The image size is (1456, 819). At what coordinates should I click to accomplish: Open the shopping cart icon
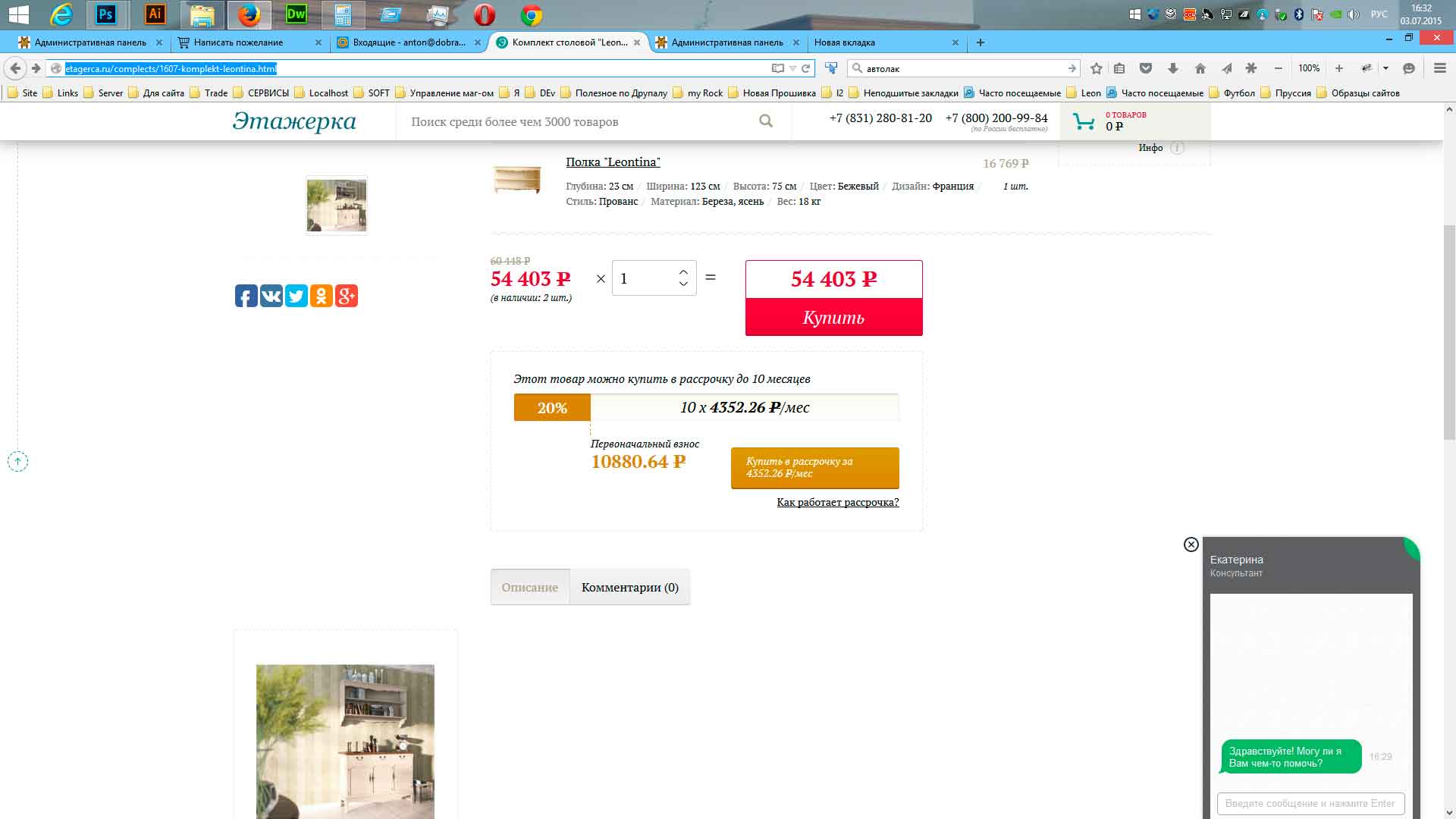pos(1084,121)
